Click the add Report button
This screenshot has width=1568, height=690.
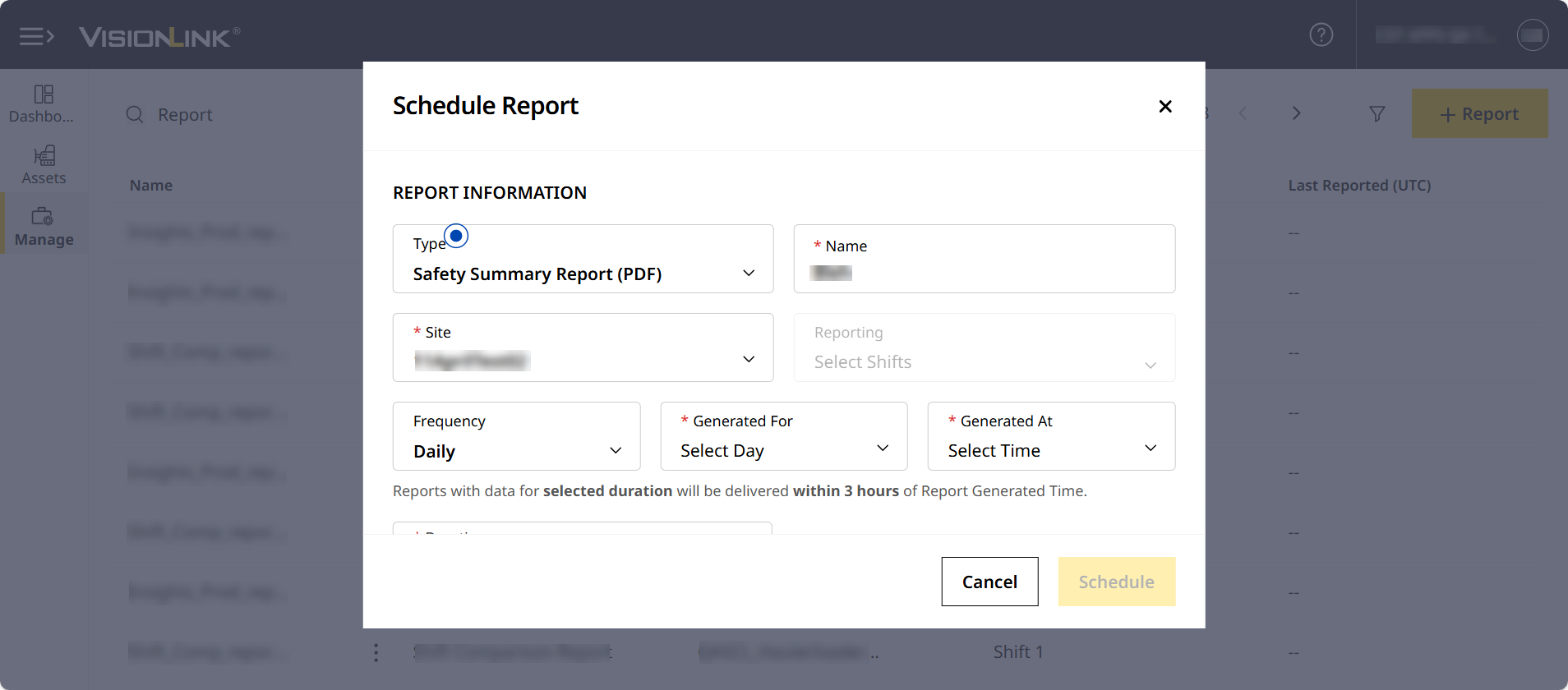(1478, 114)
